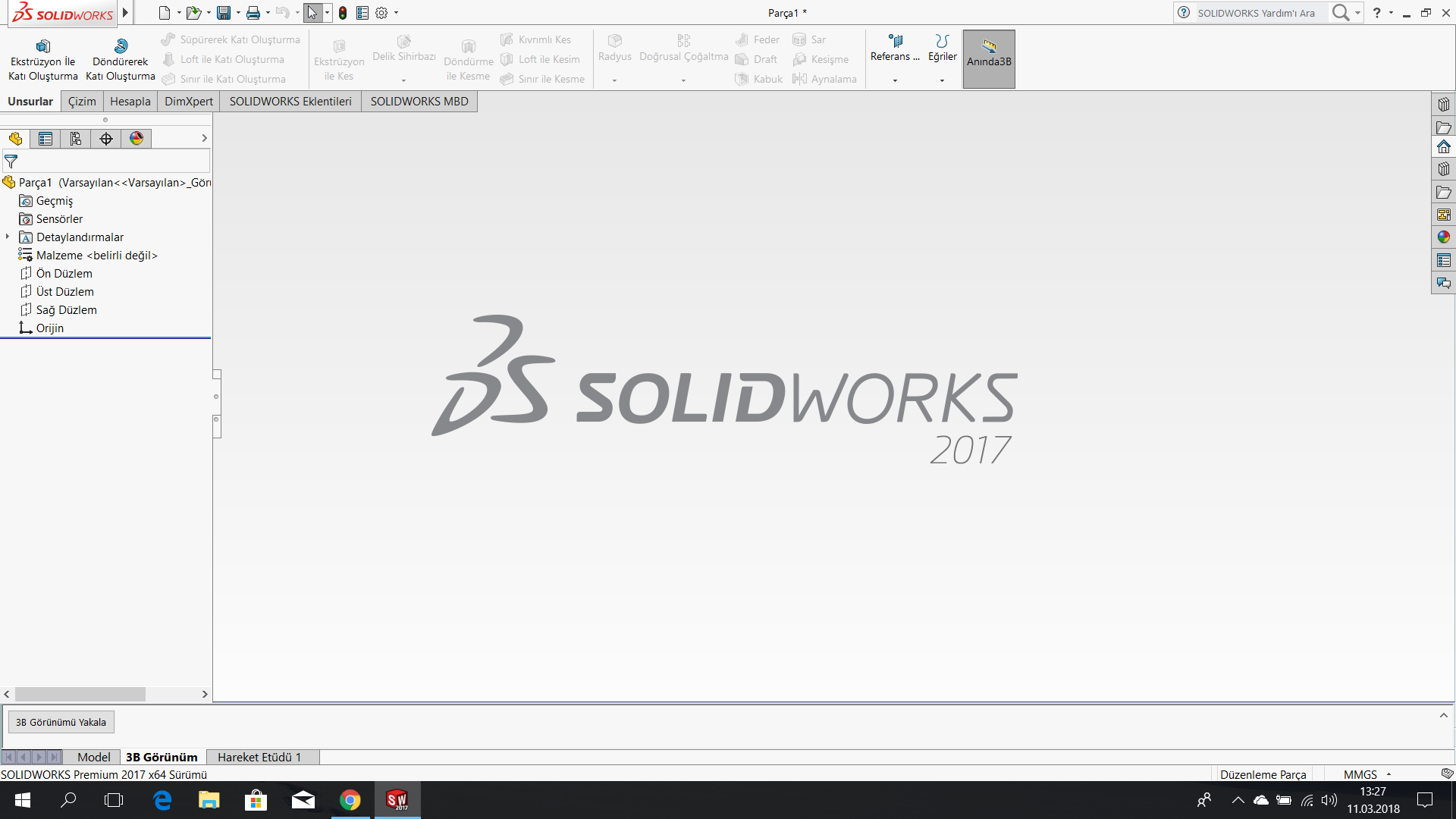The image size is (1456, 819).
Task: Switch to DimXpert tab
Action: point(189,102)
